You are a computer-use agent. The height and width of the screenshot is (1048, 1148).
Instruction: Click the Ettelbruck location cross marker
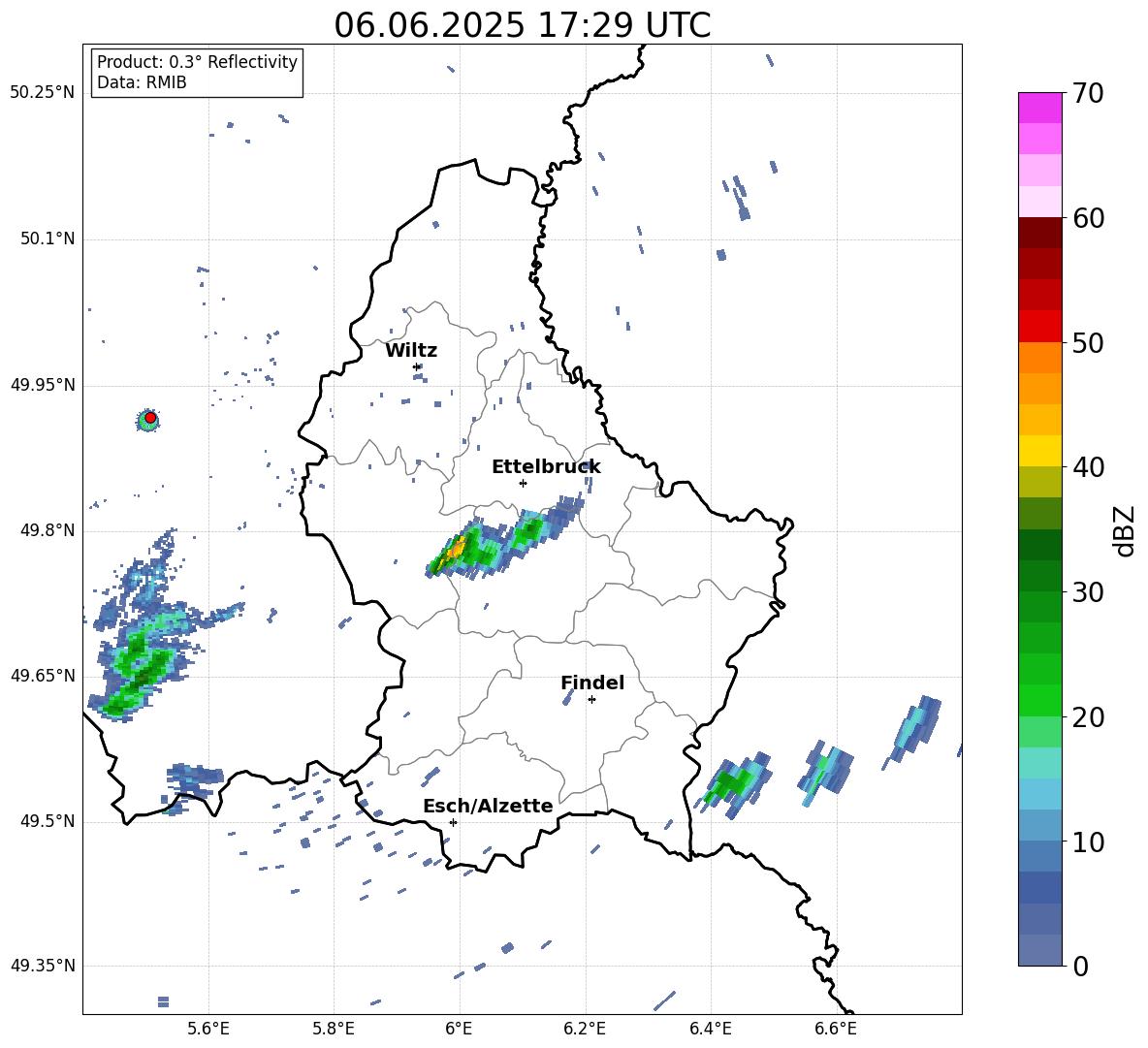pos(523,483)
